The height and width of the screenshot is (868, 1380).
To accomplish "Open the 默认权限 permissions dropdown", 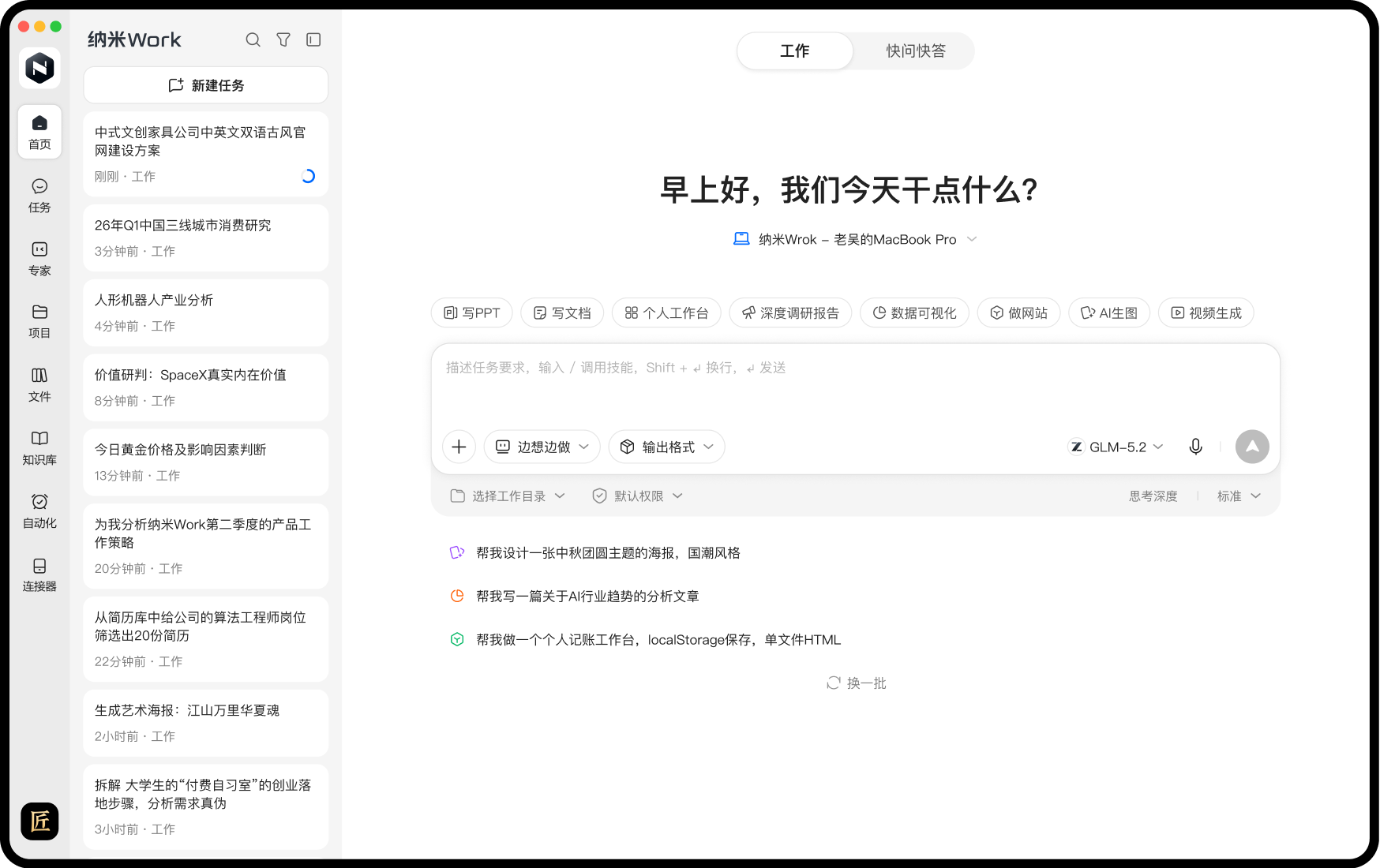I will 637,496.
